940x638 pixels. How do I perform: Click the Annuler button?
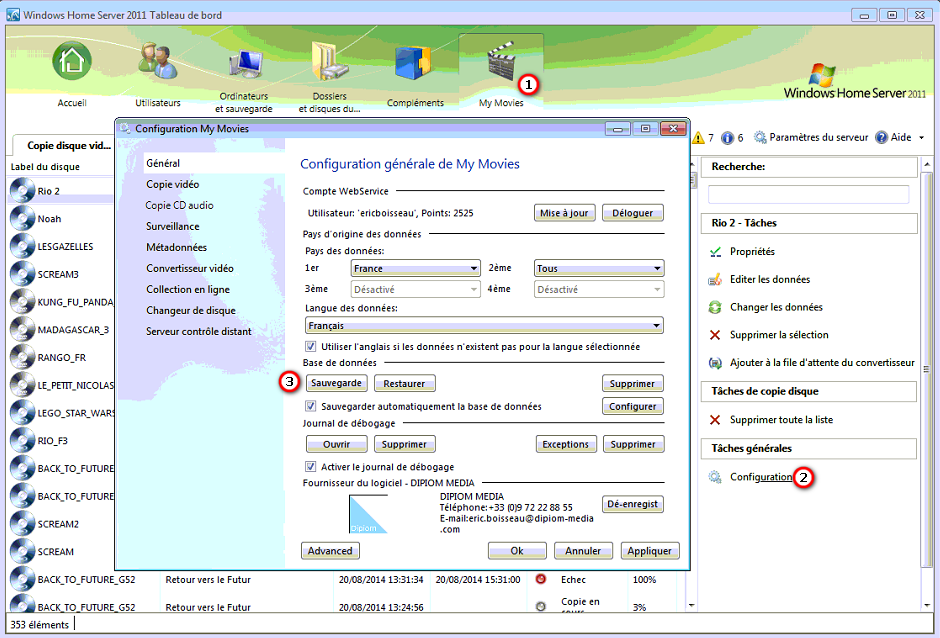[x=583, y=551]
